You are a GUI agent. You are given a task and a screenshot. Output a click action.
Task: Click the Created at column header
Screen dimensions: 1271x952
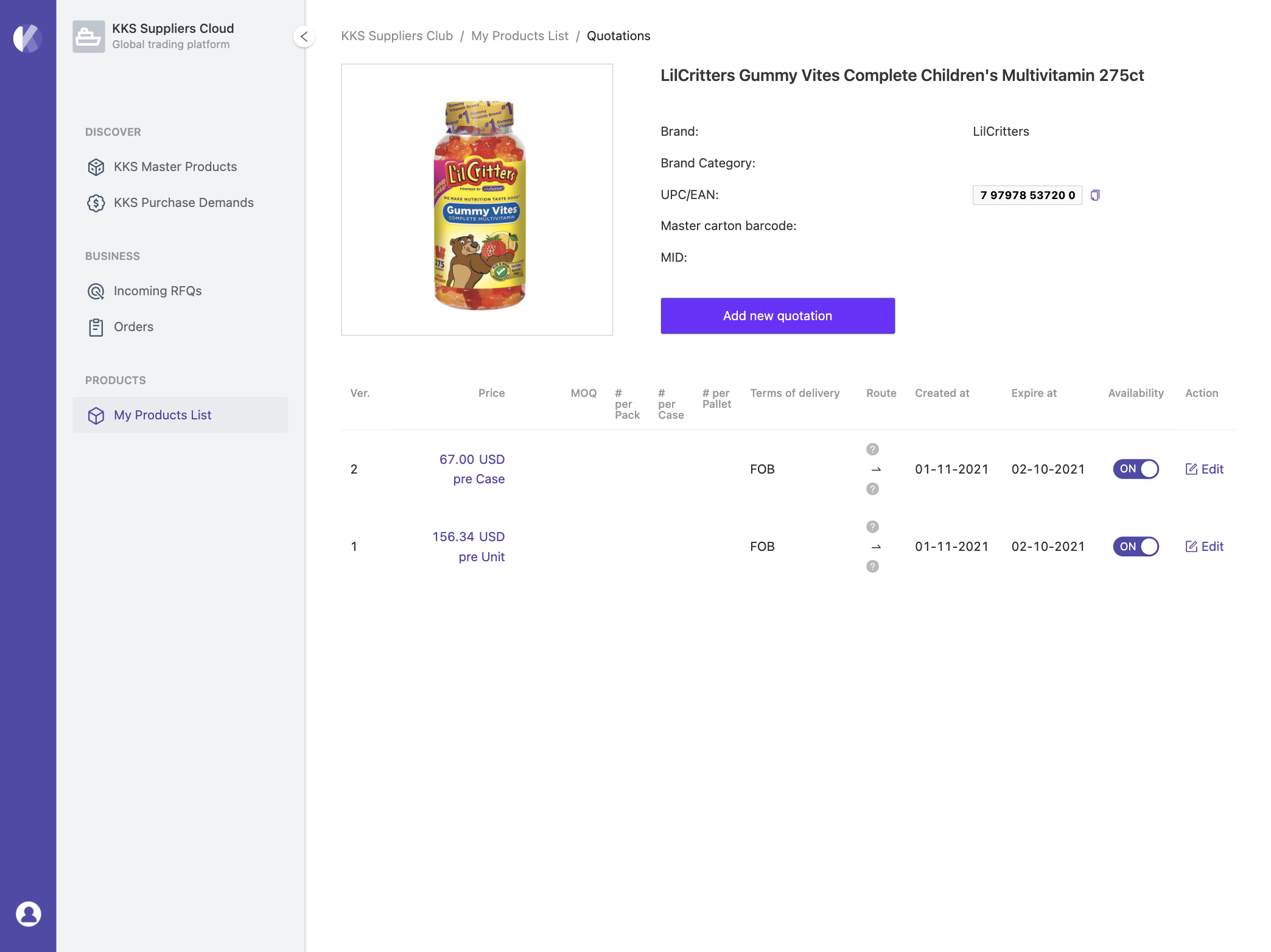942,393
